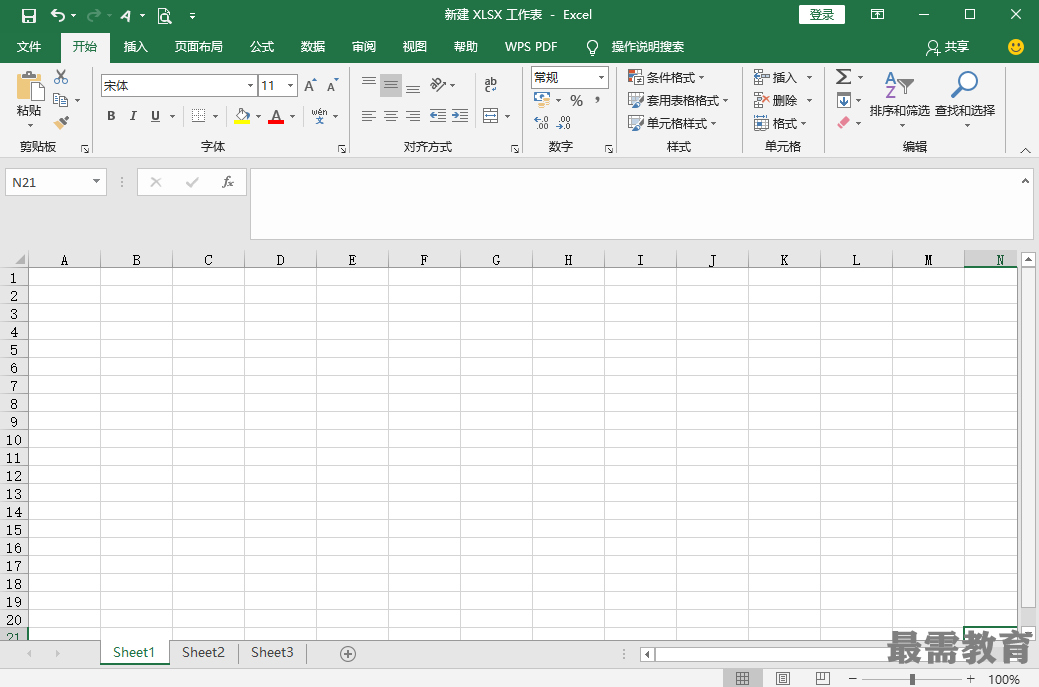This screenshot has height=687, width=1039.
Task: Apply red font color A
Action: pos(276,116)
